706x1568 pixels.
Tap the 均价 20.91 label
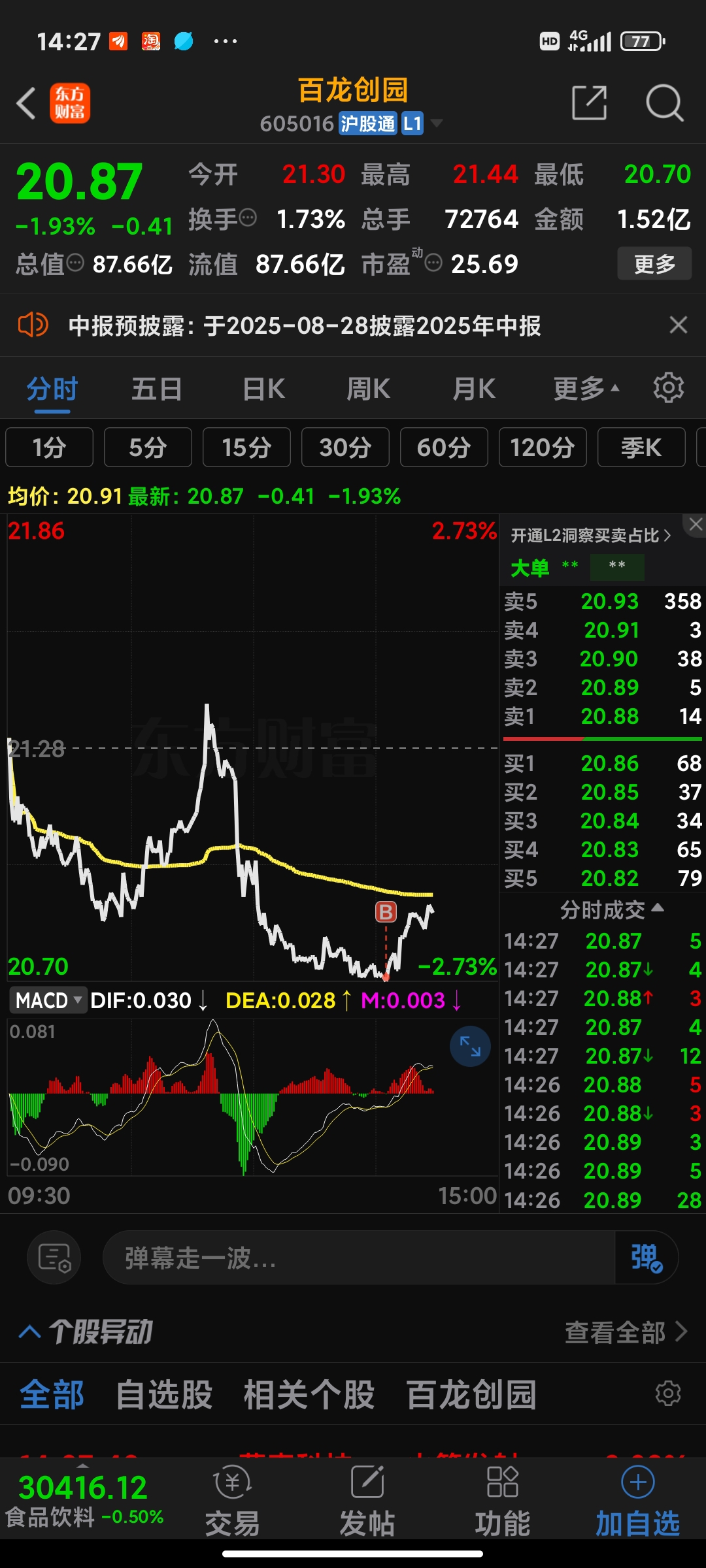pyautogui.click(x=65, y=497)
